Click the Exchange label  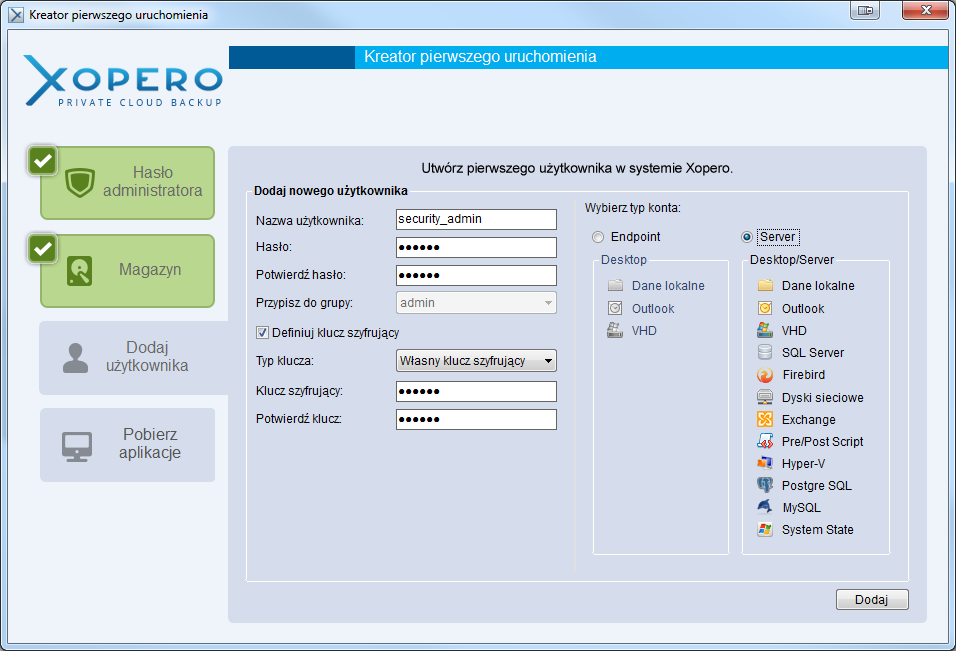click(808, 420)
